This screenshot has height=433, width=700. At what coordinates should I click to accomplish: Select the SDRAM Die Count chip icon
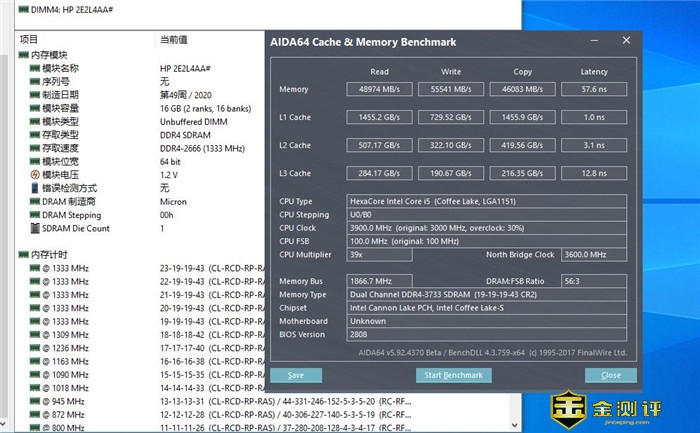coord(35,228)
